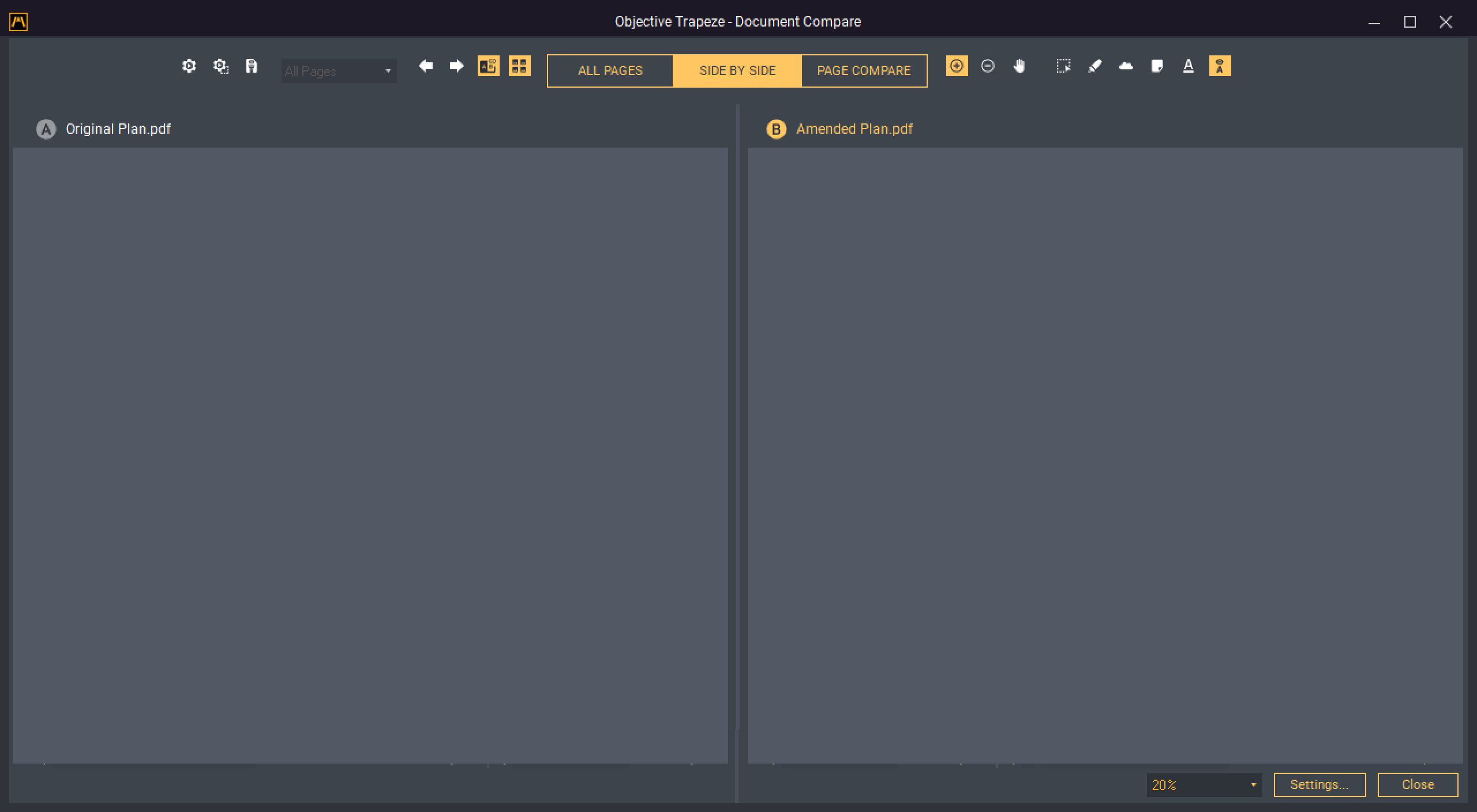Switch to PAGE COMPARE view tab

pos(864,71)
